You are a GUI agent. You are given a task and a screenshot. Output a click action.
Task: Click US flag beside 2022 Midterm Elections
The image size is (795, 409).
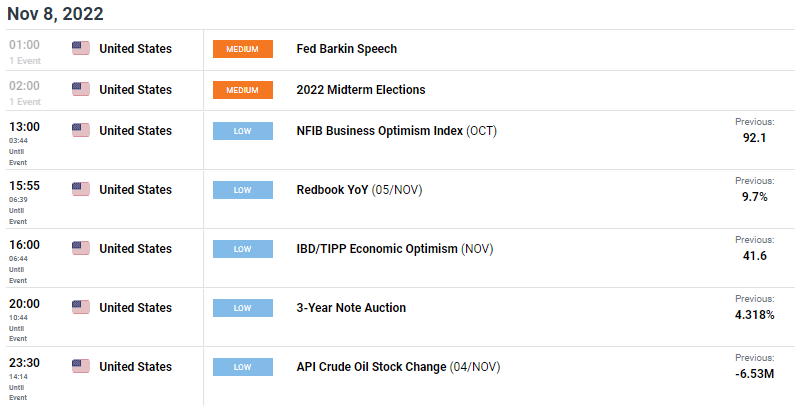81,89
